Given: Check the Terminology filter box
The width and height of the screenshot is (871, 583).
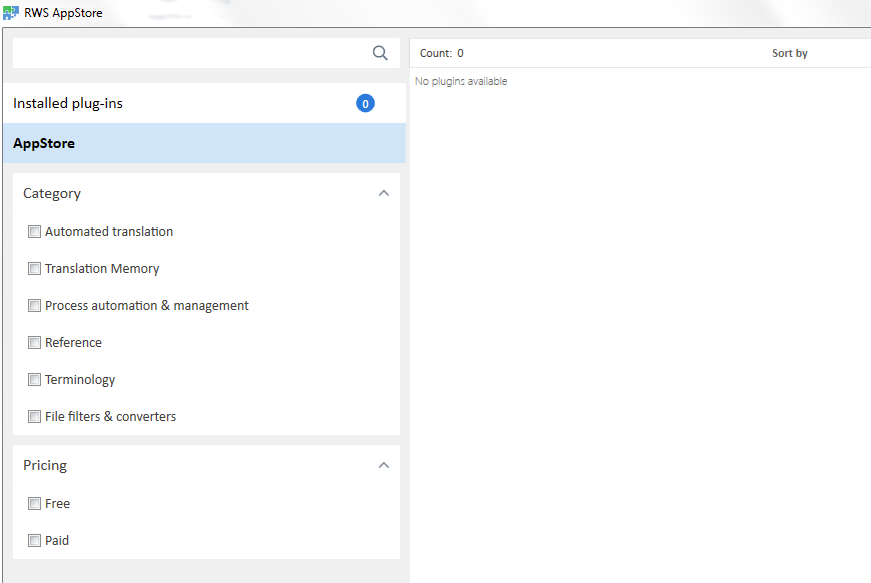Looking at the screenshot, I should point(34,380).
